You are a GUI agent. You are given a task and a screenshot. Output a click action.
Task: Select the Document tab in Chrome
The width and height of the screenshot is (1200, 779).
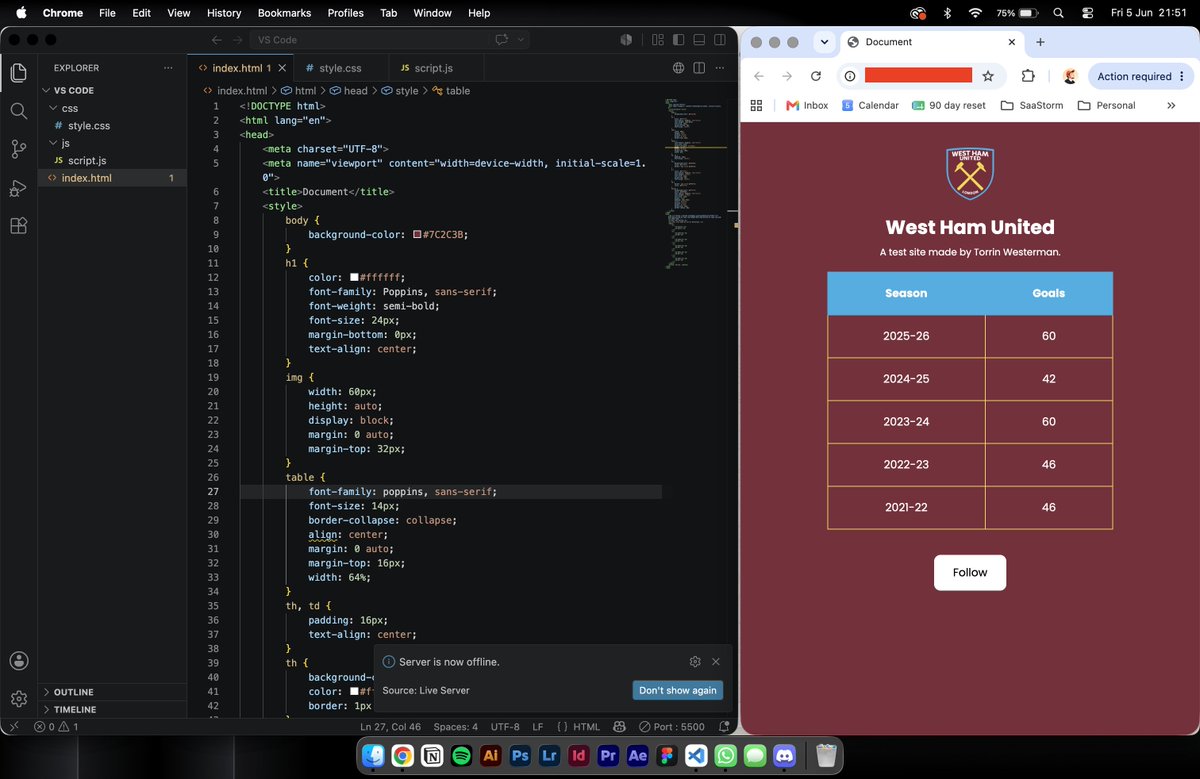(x=931, y=42)
